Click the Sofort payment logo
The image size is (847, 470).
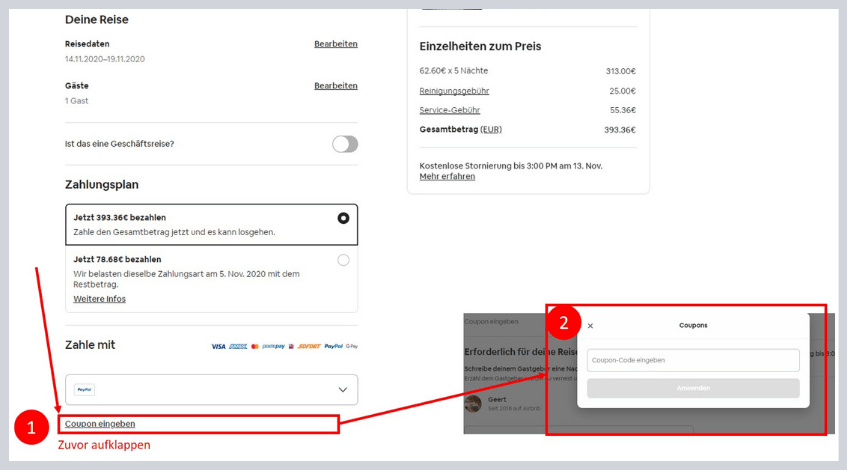tap(309, 346)
